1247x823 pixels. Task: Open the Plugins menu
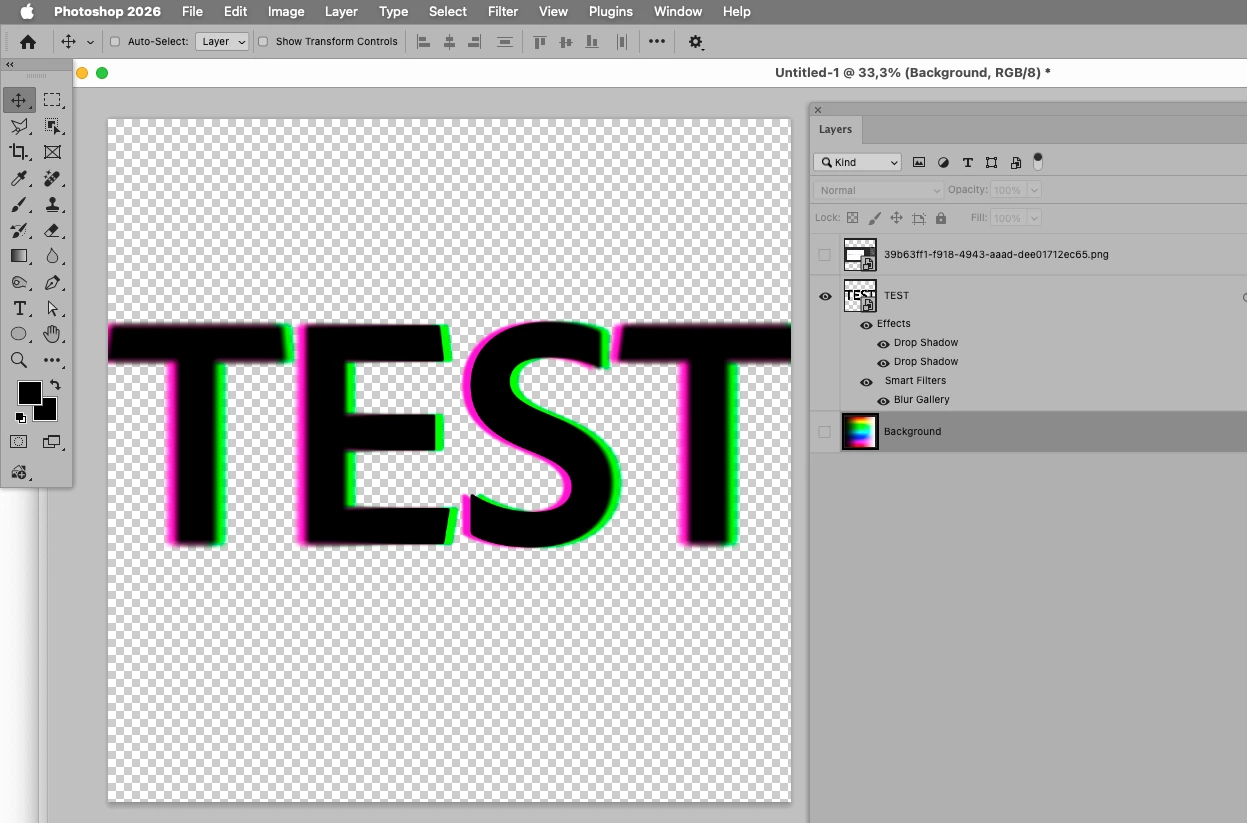[x=610, y=12]
